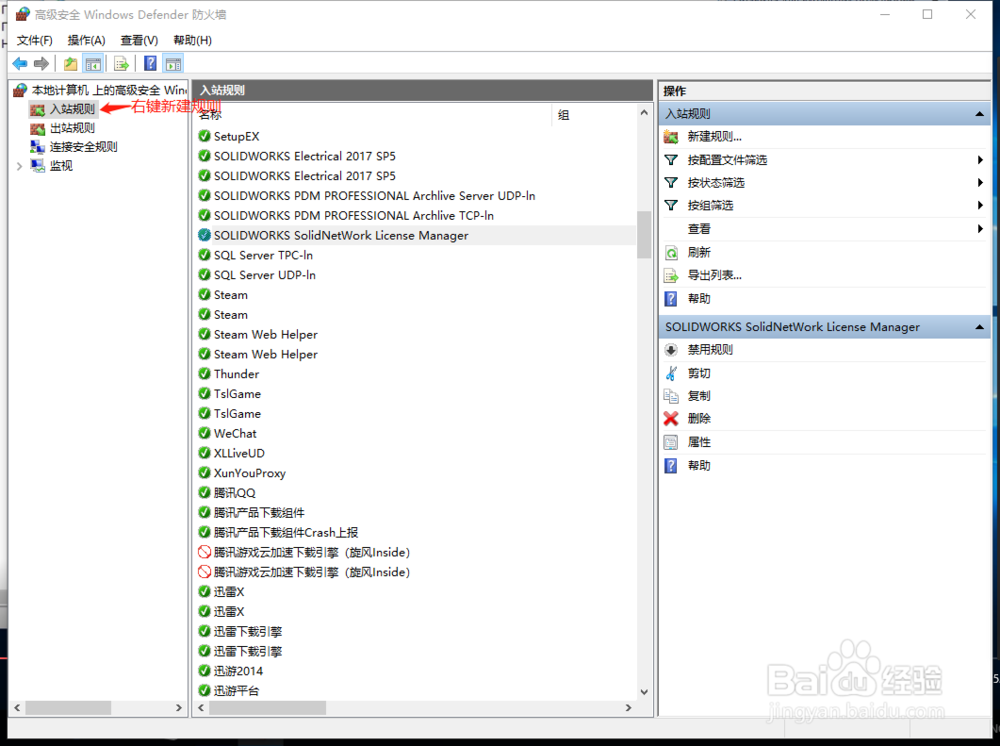Click the monitor icon beside 监视

point(38,166)
